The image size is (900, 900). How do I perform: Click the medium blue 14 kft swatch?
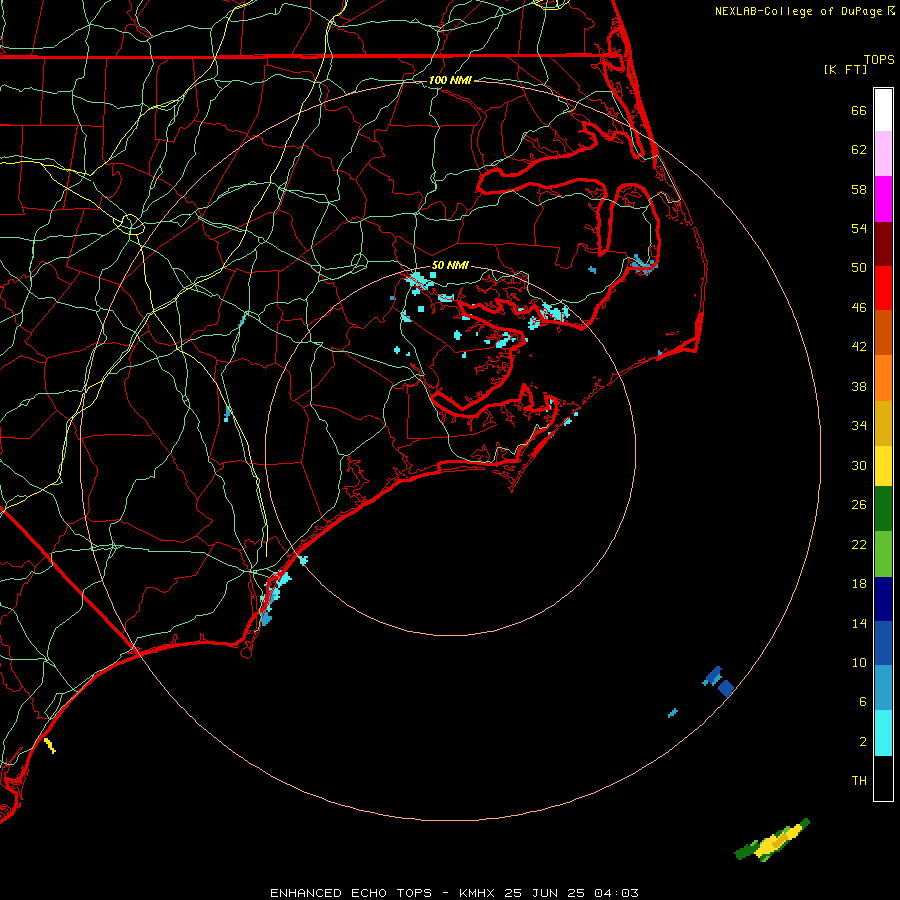point(883,643)
